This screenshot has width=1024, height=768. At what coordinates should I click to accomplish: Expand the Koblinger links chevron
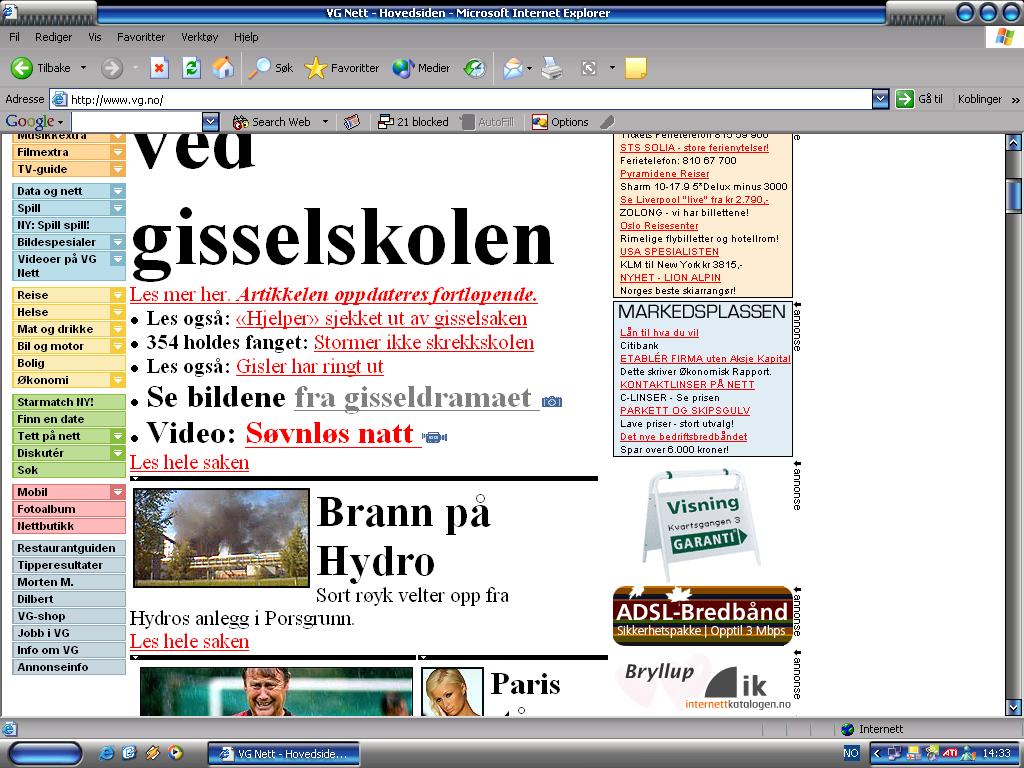(1016, 100)
